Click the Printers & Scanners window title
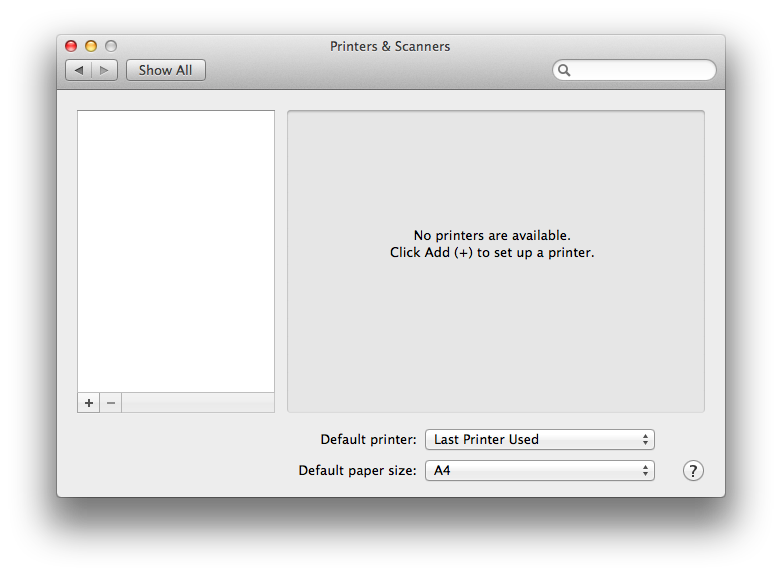 coord(390,46)
